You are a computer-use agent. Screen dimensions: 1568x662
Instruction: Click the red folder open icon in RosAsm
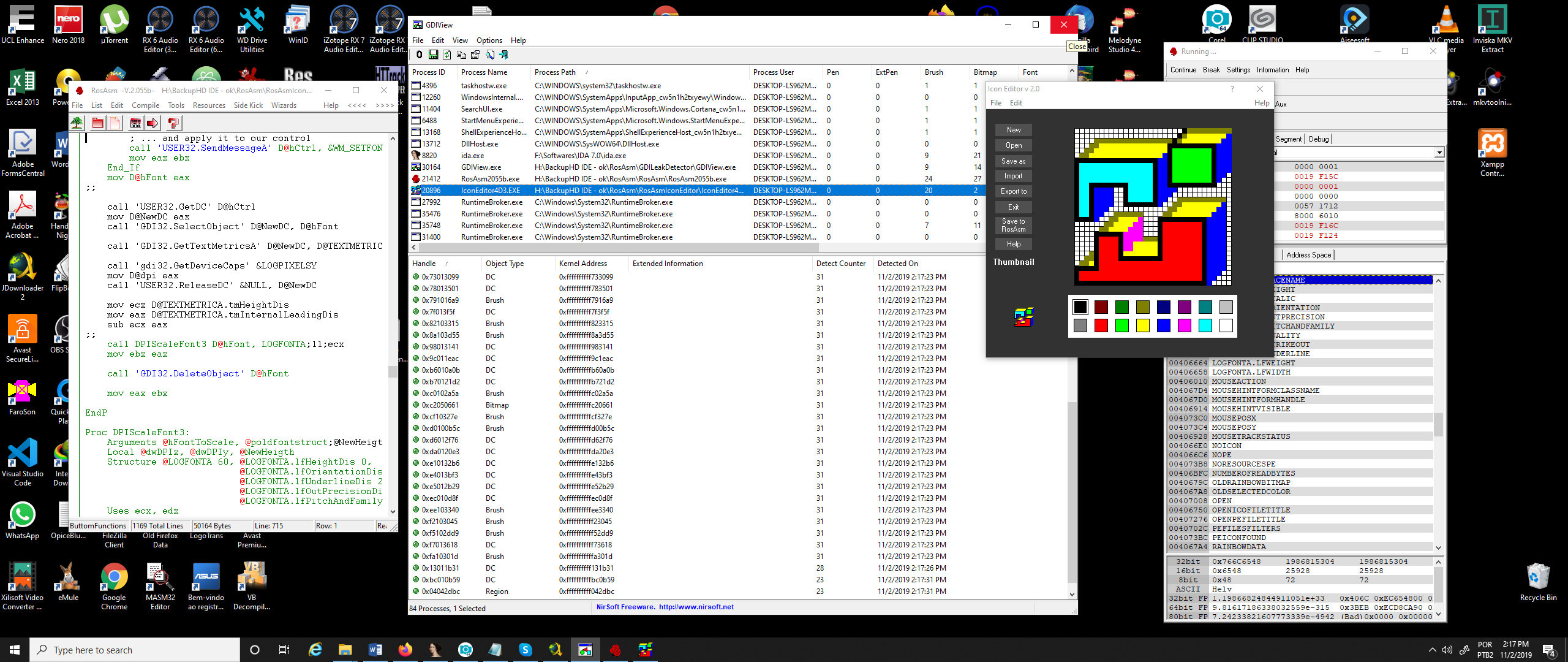(x=97, y=123)
